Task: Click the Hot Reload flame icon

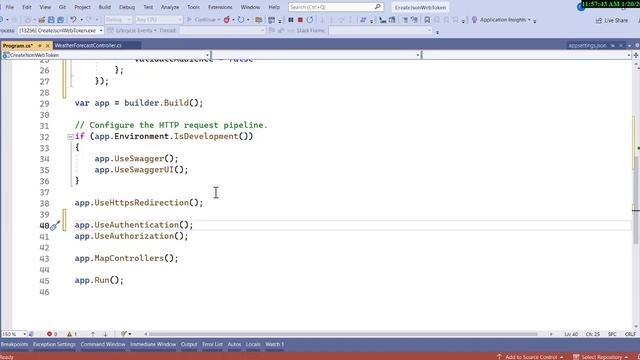Action: (x=227, y=20)
